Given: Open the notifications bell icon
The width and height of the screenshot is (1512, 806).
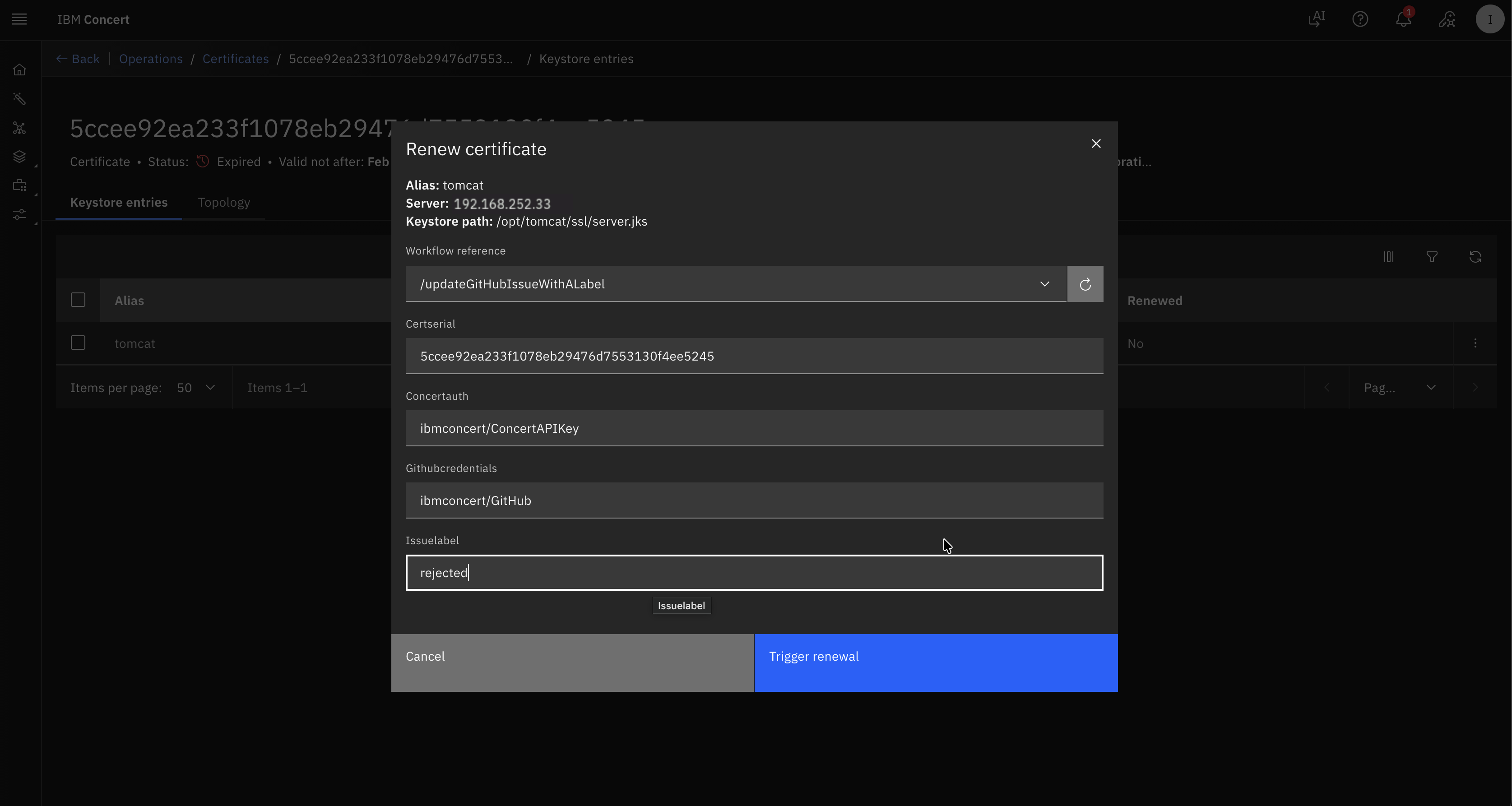Looking at the screenshot, I should tap(1403, 19).
